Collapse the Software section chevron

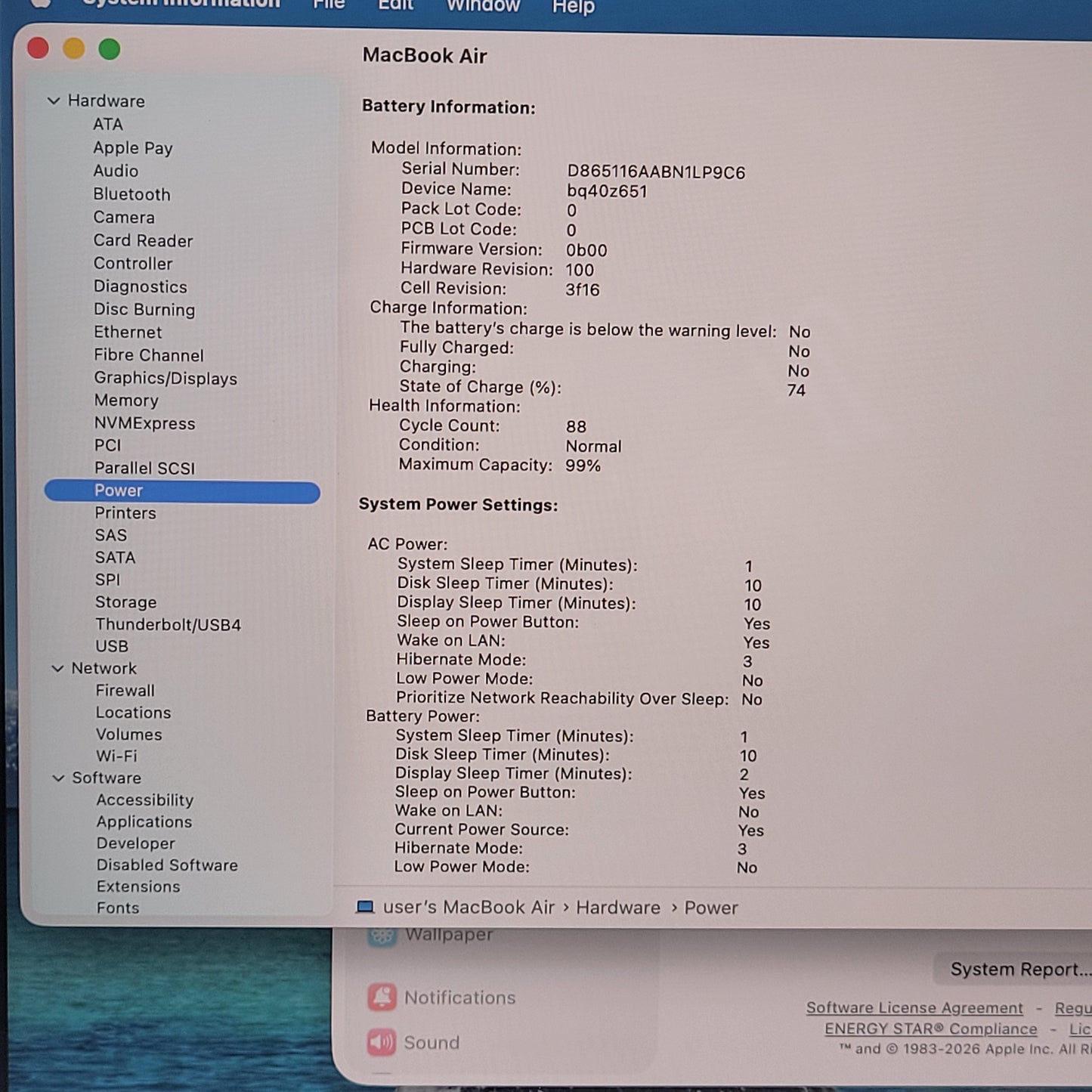click(58, 778)
